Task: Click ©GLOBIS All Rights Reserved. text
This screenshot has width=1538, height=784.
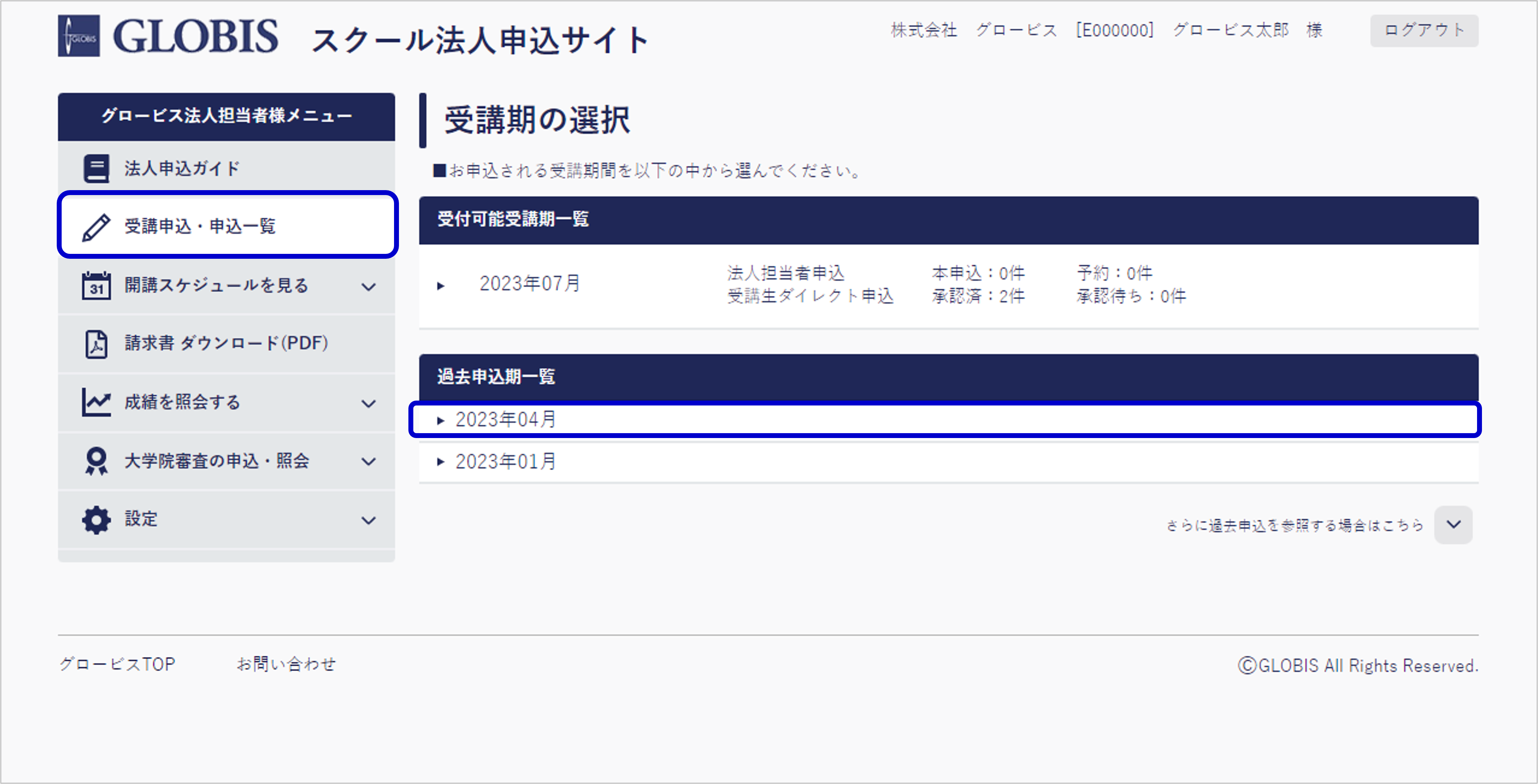Action: tap(1358, 665)
